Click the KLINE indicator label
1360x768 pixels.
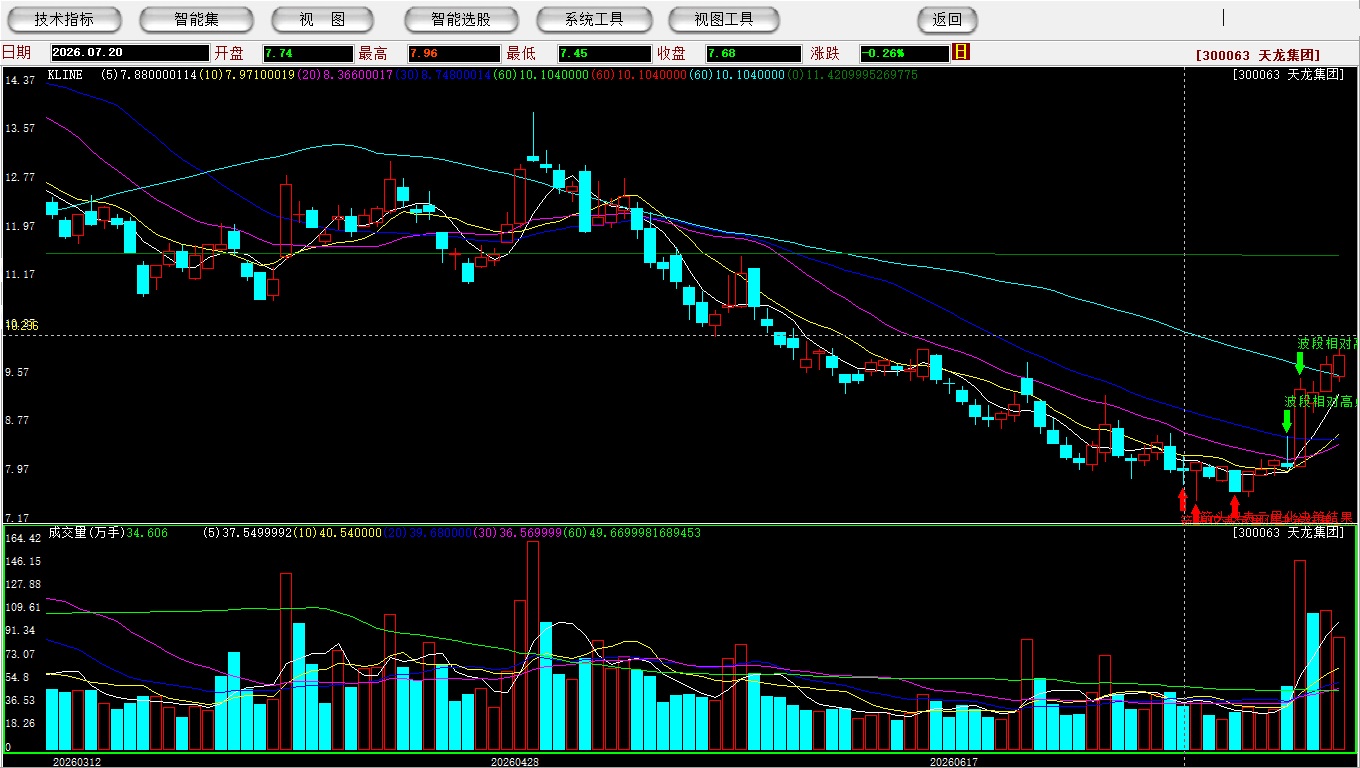tap(65, 75)
